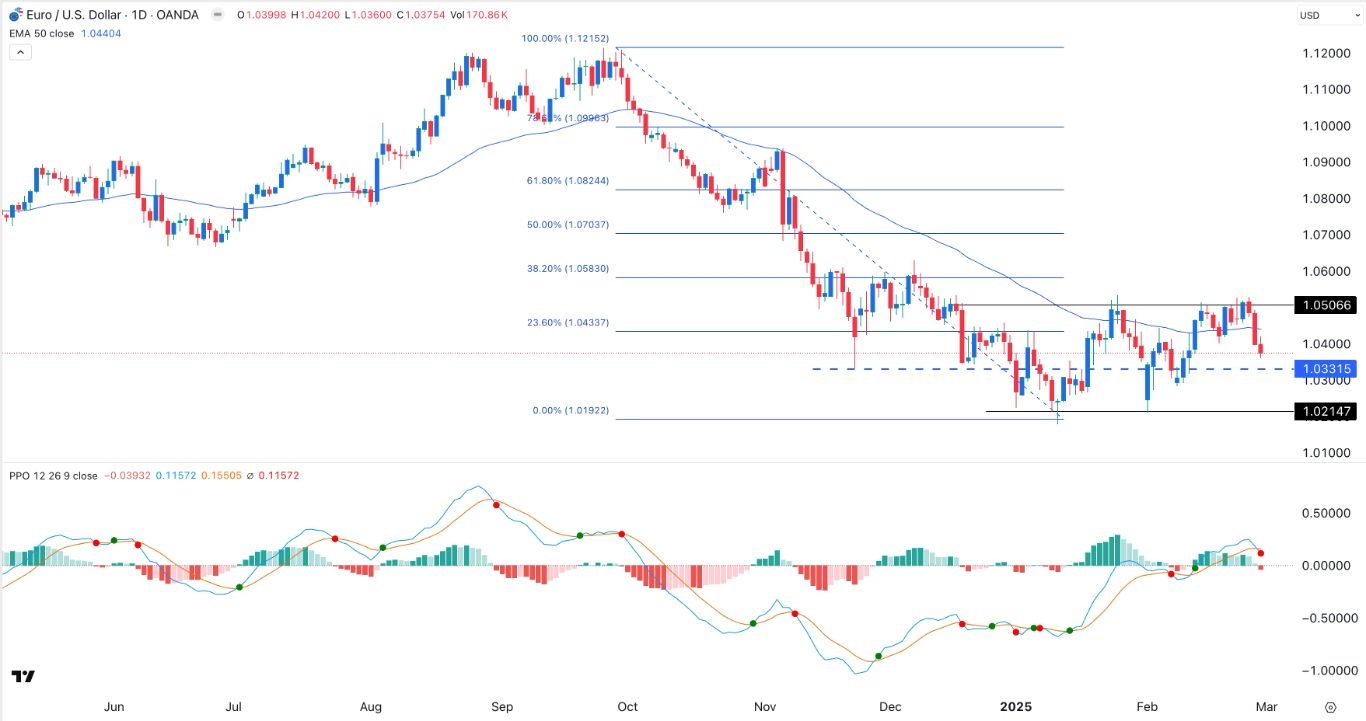Click the 61.80% (1.08244) Fibonacci label
This screenshot has width=1366, height=721.
coord(568,181)
